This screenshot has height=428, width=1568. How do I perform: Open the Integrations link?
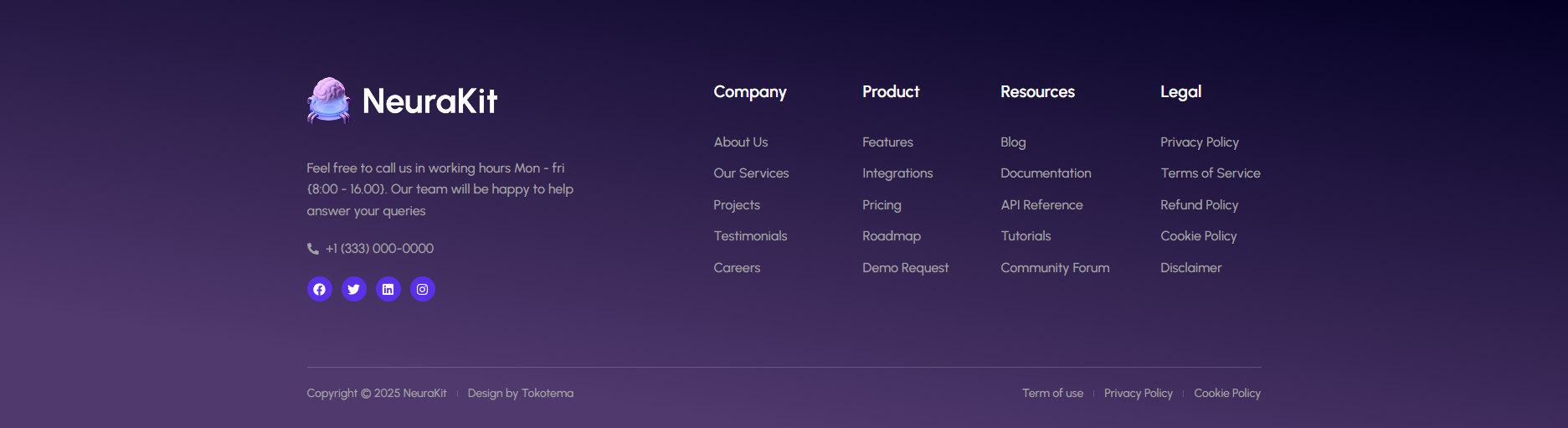click(897, 173)
